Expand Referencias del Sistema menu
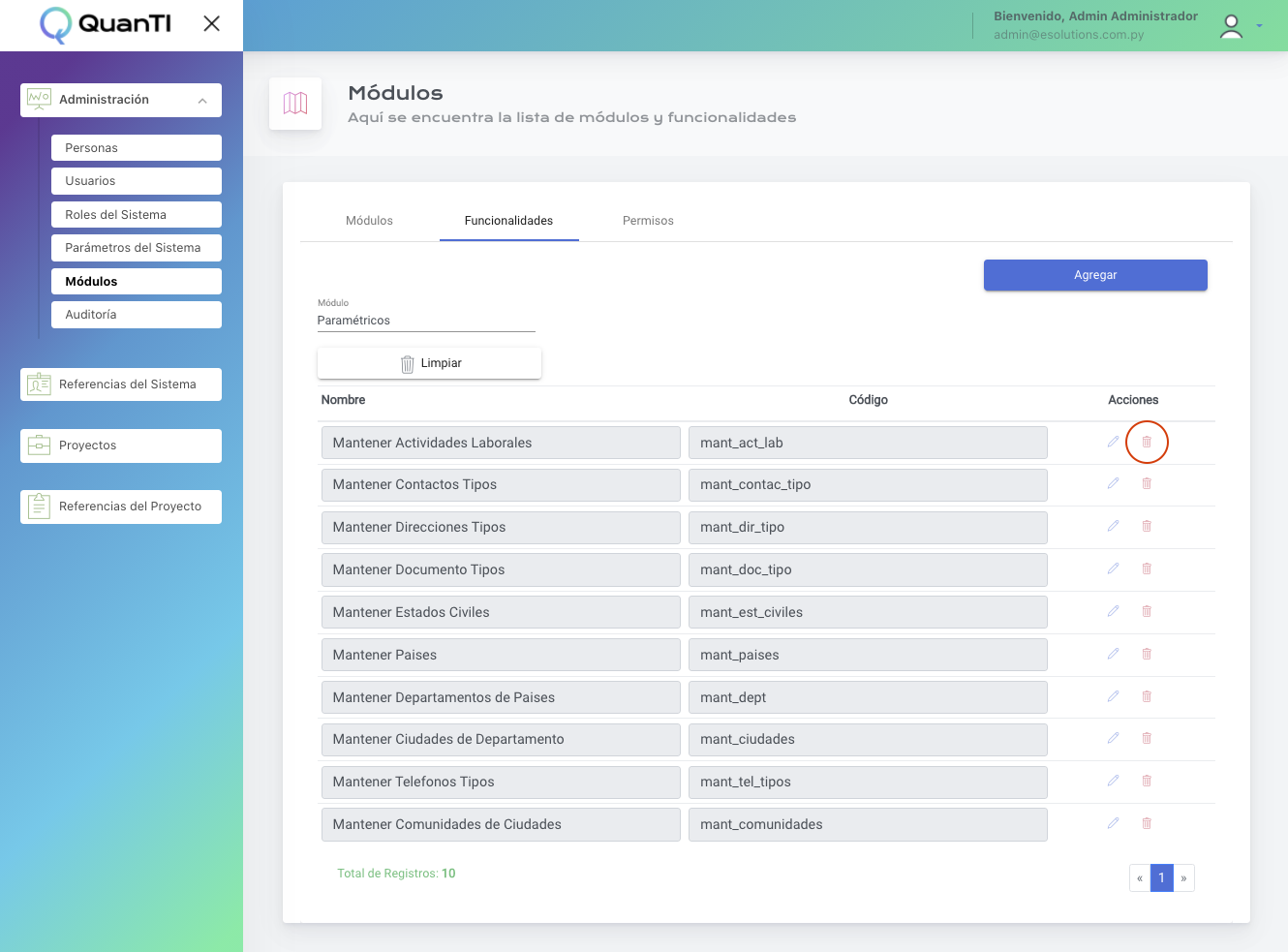Viewport: 1288px width, 952px height. pos(121,384)
